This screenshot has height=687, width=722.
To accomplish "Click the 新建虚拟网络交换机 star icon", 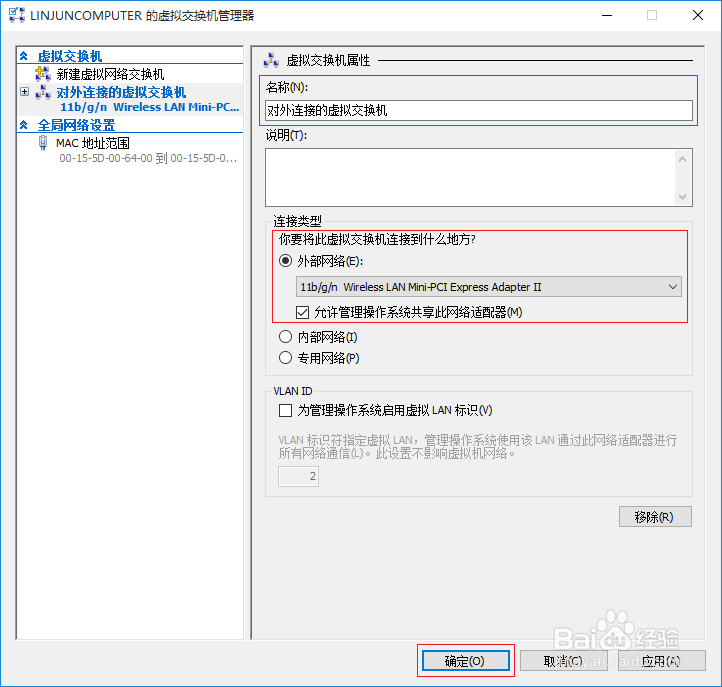I will point(43,74).
